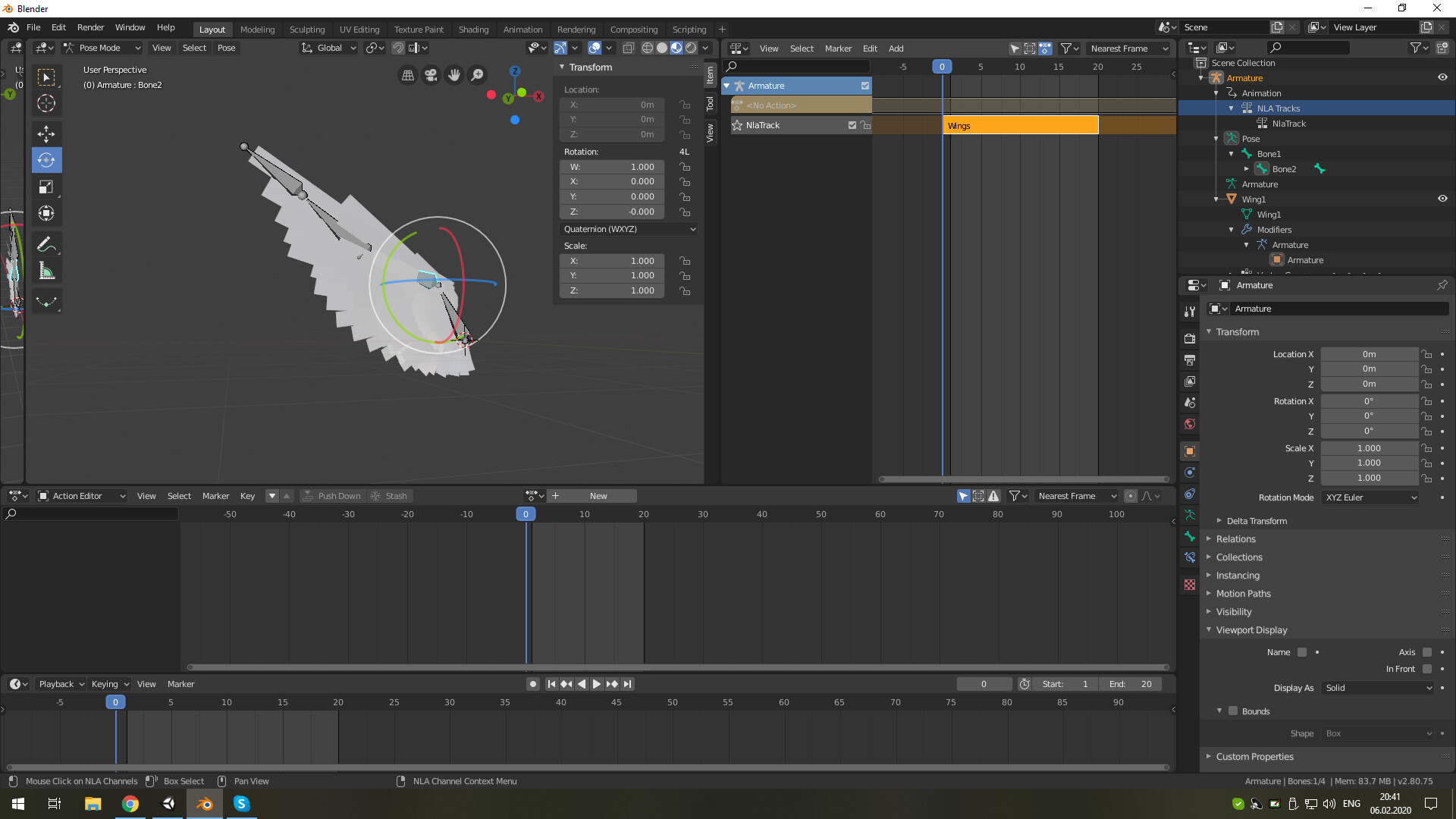Click the current frame number field

[984, 684]
